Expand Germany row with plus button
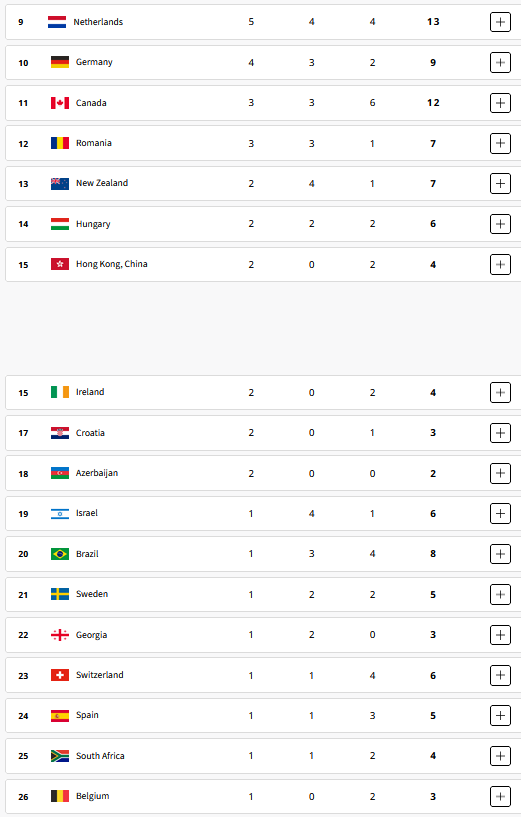Viewport: 521px width, 817px height. pos(500,63)
